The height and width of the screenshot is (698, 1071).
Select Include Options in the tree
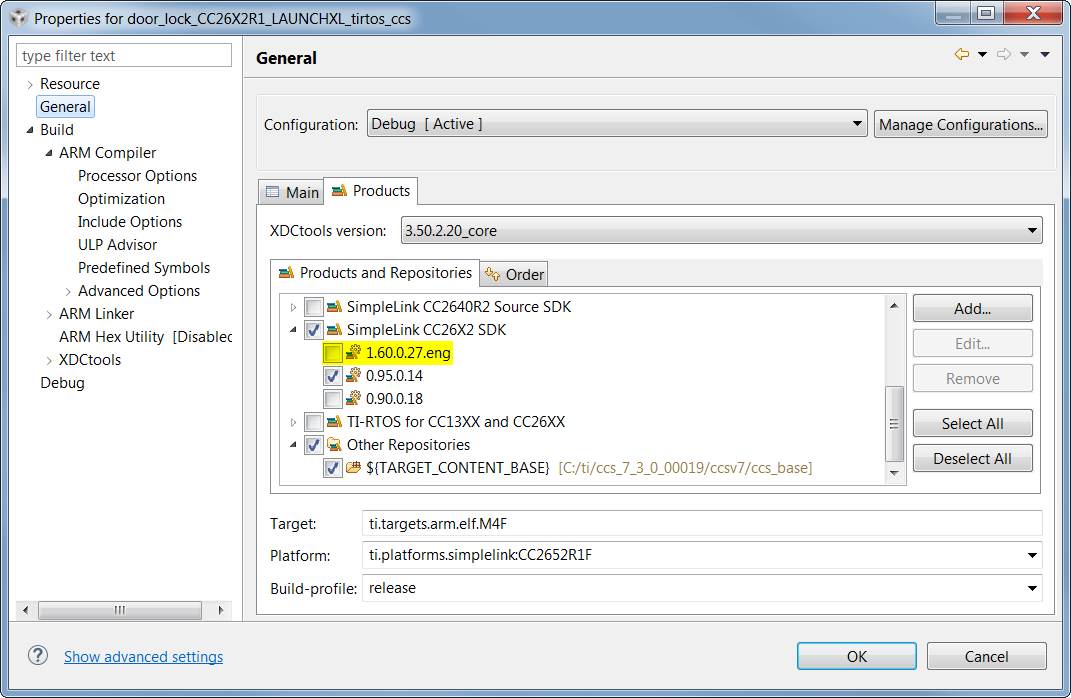(x=130, y=222)
